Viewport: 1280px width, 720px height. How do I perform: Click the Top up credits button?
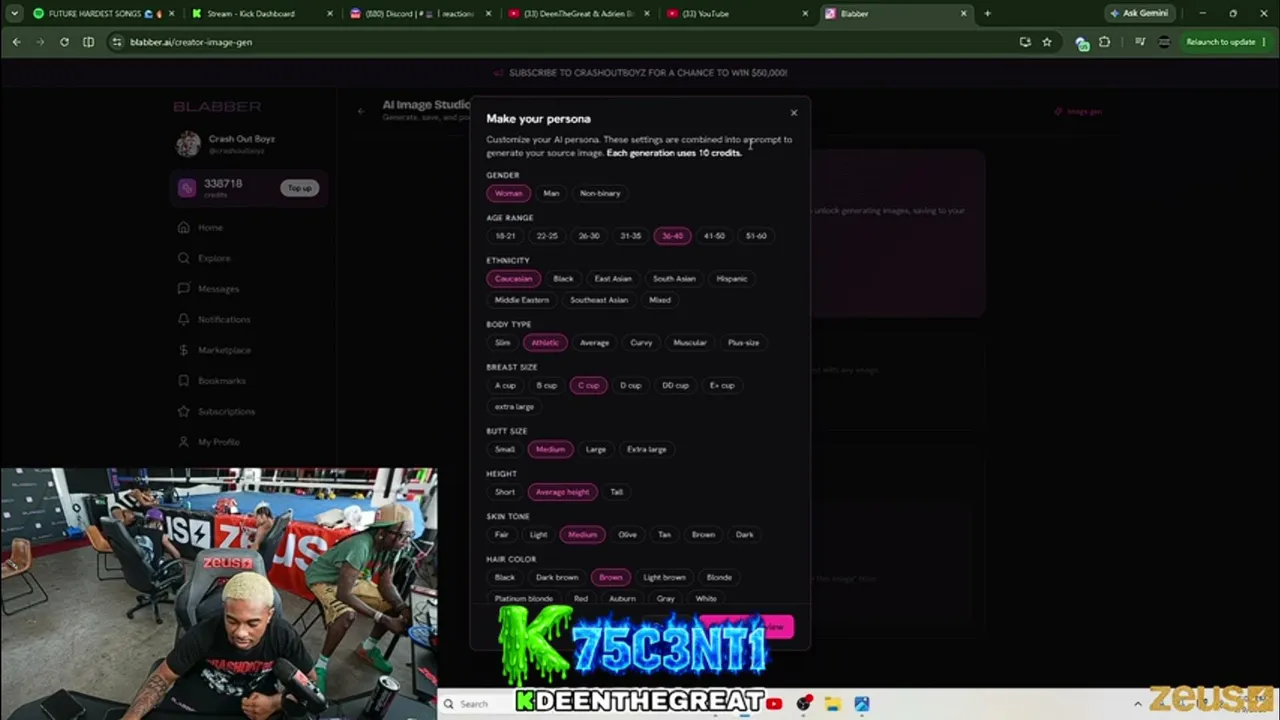click(x=300, y=188)
